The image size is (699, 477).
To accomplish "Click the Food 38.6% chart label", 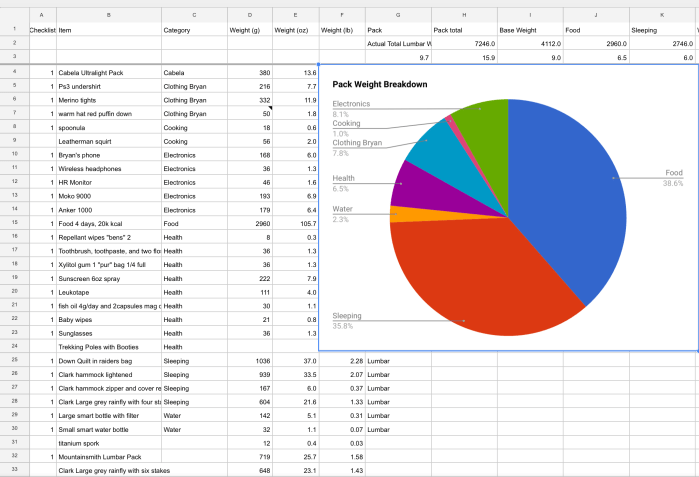I will (x=672, y=178).
